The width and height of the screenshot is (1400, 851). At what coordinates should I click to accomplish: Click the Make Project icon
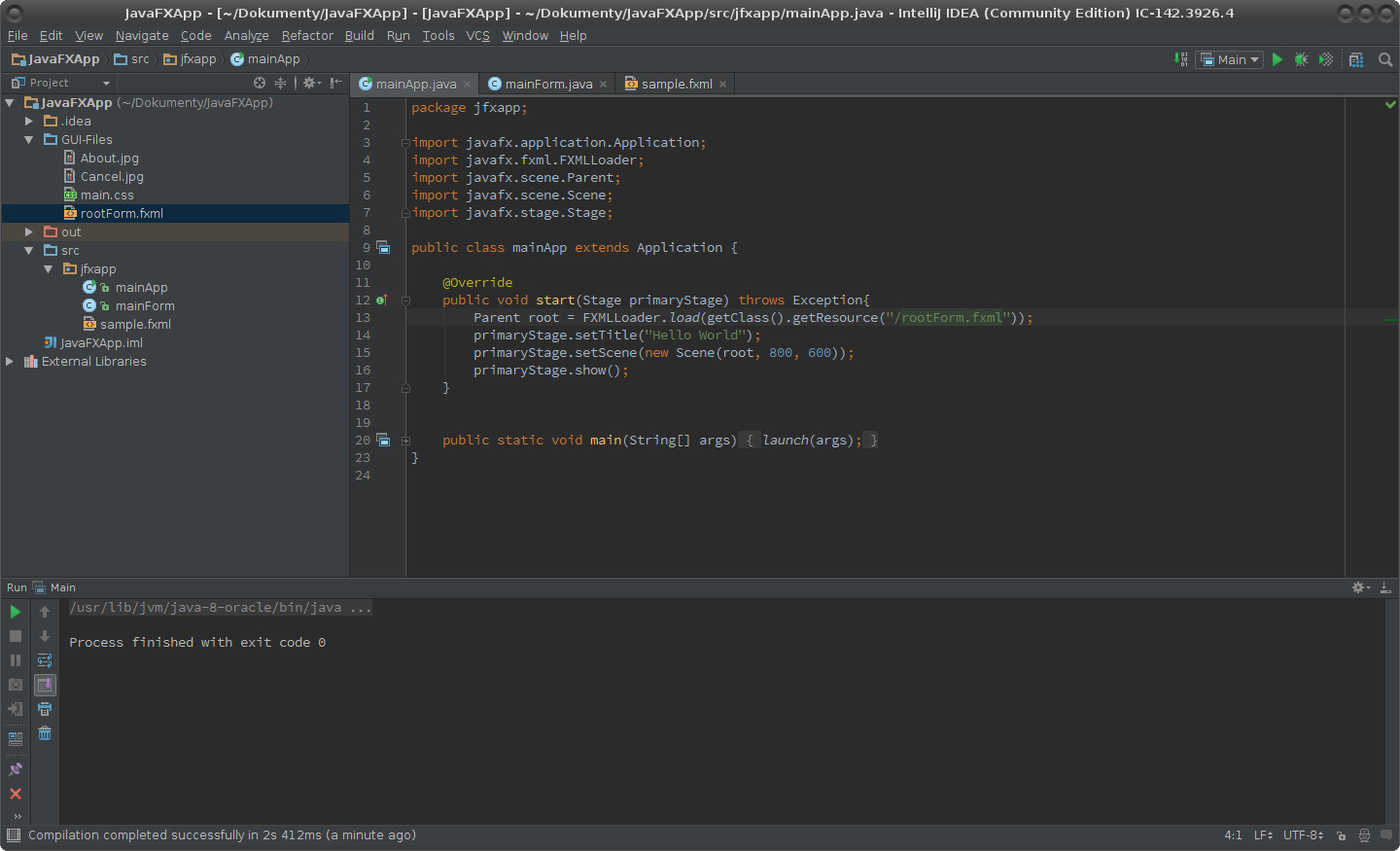pyautogui.click(x=1181, y=59)
